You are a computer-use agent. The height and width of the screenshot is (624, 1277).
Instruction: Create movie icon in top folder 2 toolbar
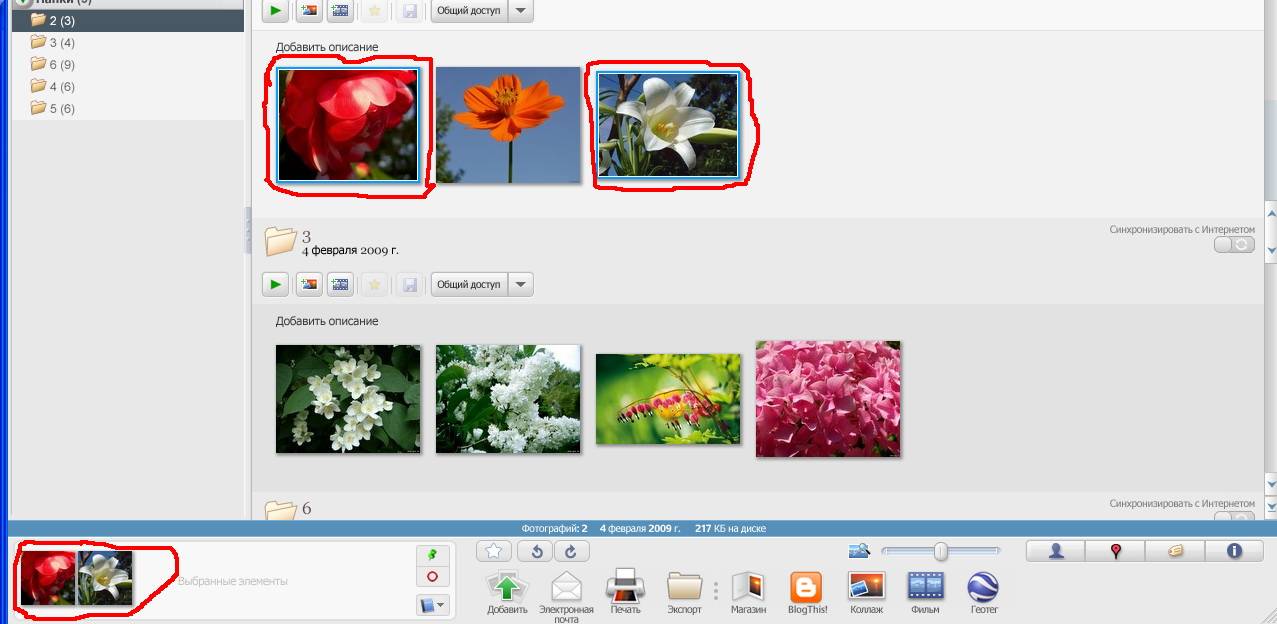[340, 11]
